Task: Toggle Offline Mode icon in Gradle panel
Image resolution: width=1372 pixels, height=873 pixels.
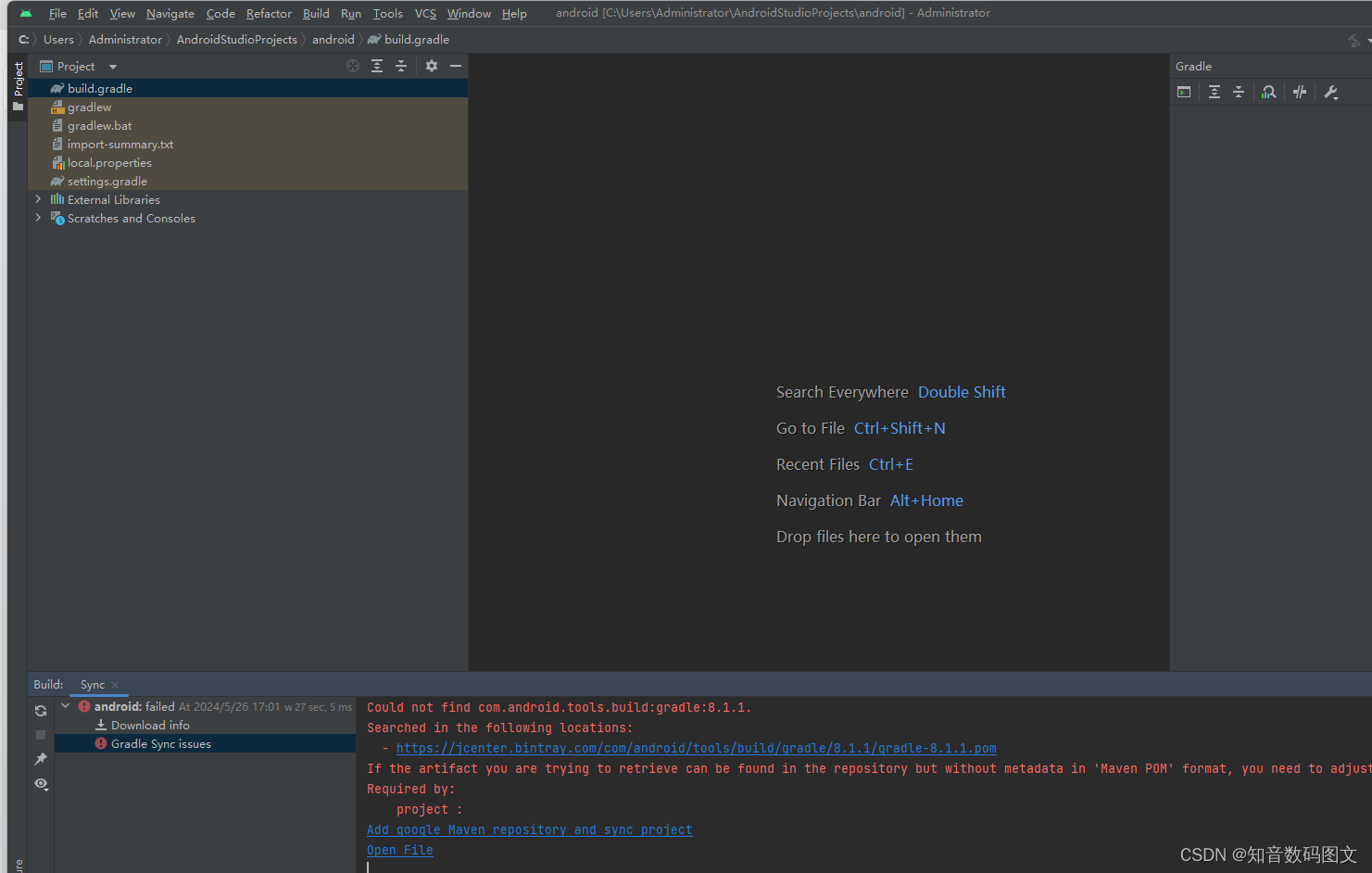Action: click(1300, 92)
